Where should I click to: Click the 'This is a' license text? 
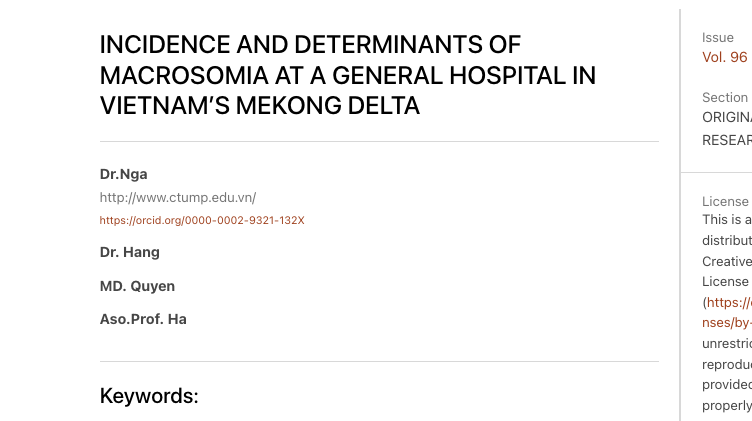tap(727, 220)
